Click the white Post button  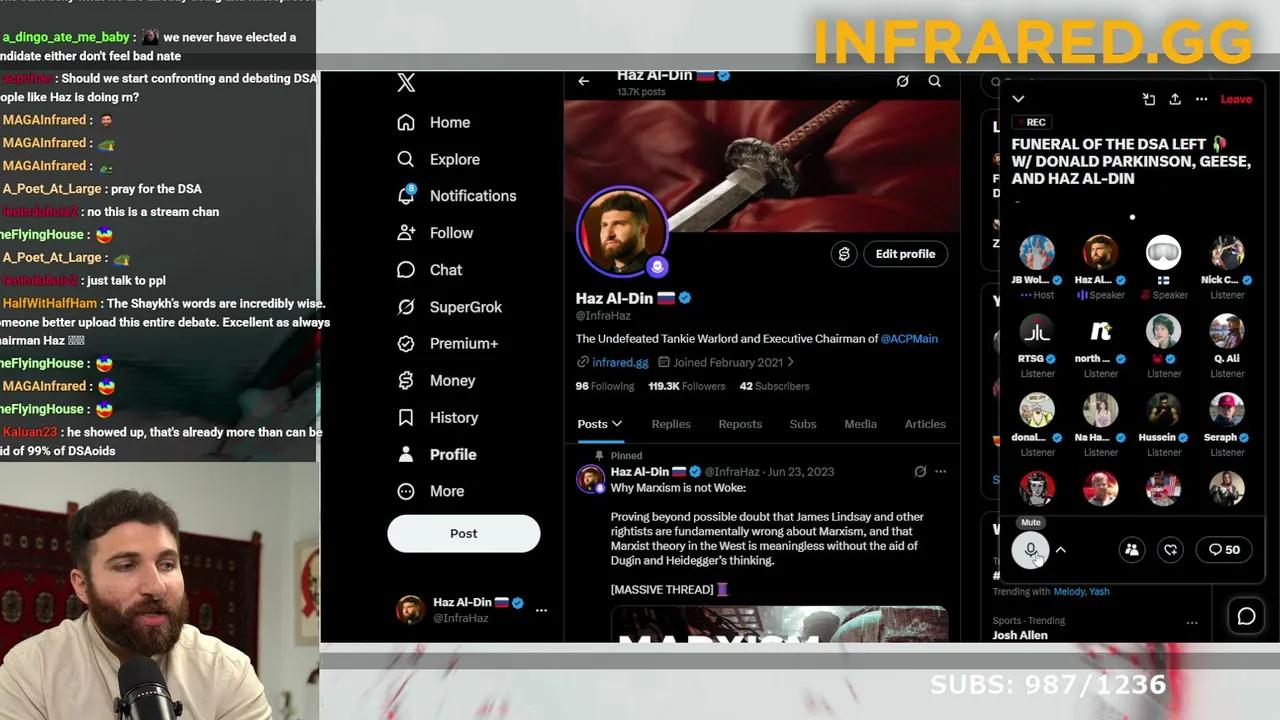click(x=464, y=533)
